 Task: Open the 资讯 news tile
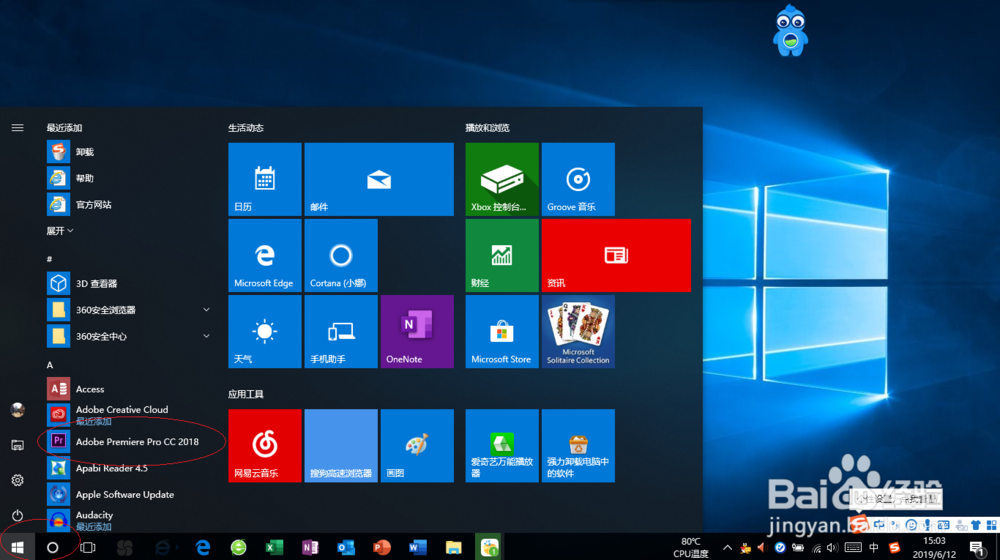click(x=616, y=255)
